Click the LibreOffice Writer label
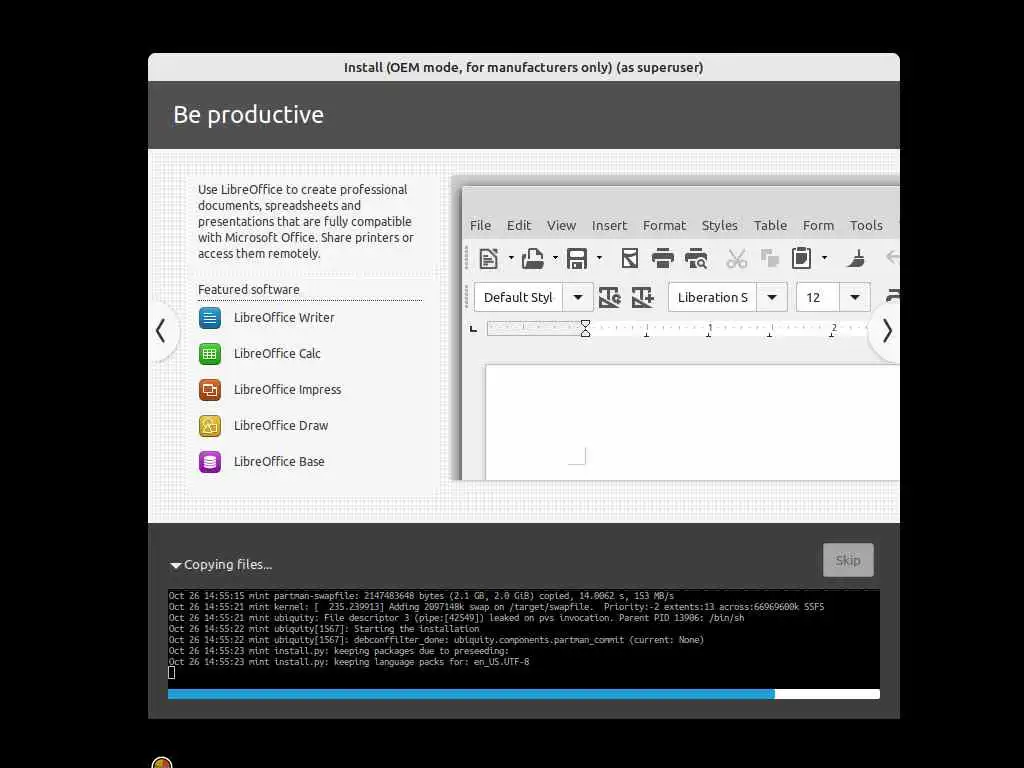 [x=284, y=318]
